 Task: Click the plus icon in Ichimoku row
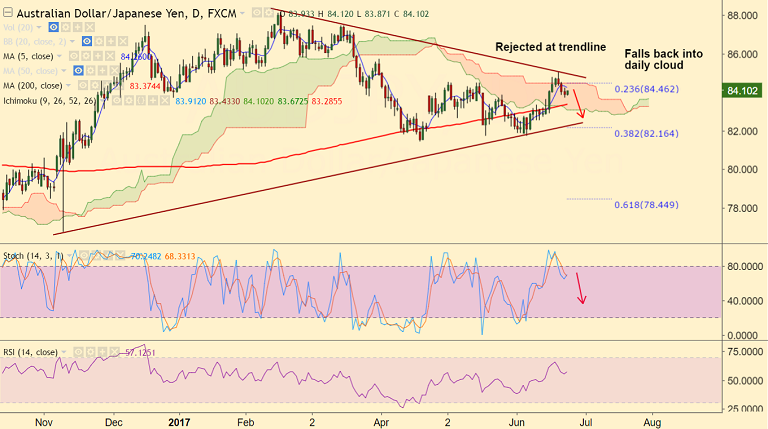(153, 100)
